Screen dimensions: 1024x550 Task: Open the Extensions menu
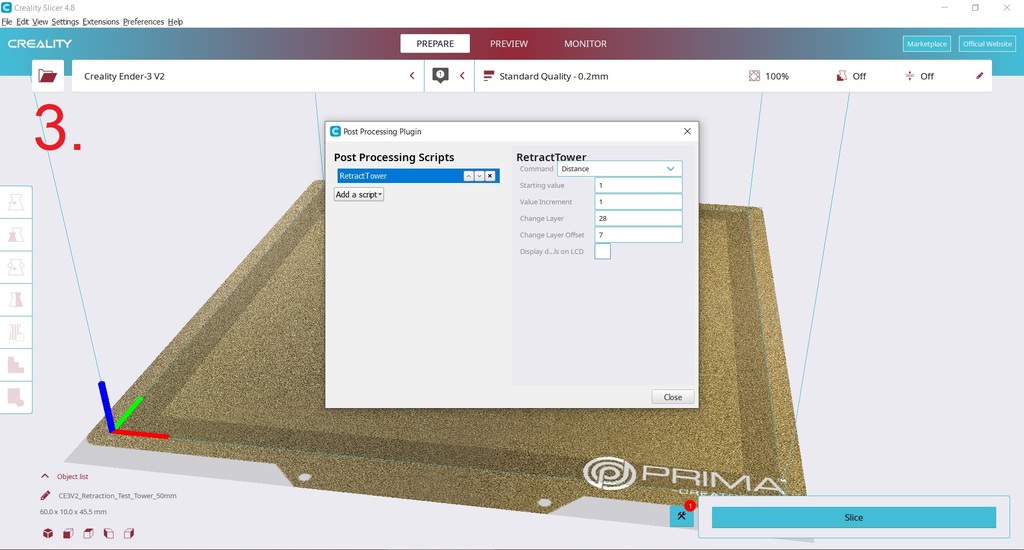pyautogui.click(x=100, y=22)
